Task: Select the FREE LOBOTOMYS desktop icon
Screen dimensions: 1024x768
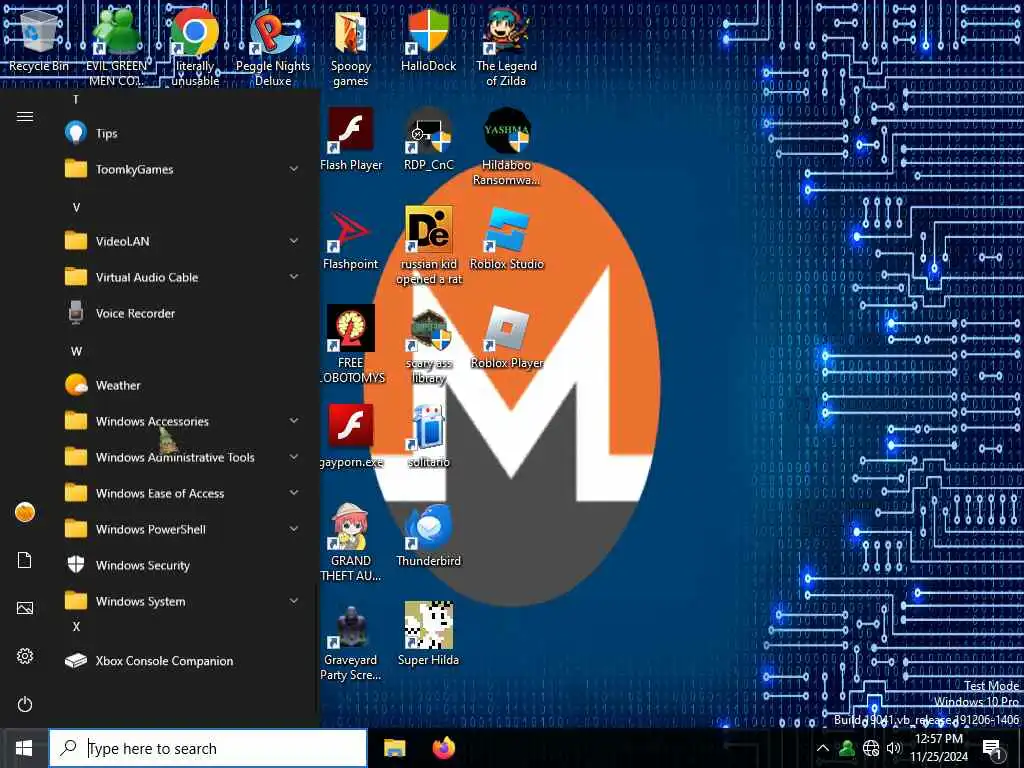Action: click(351, 344)
